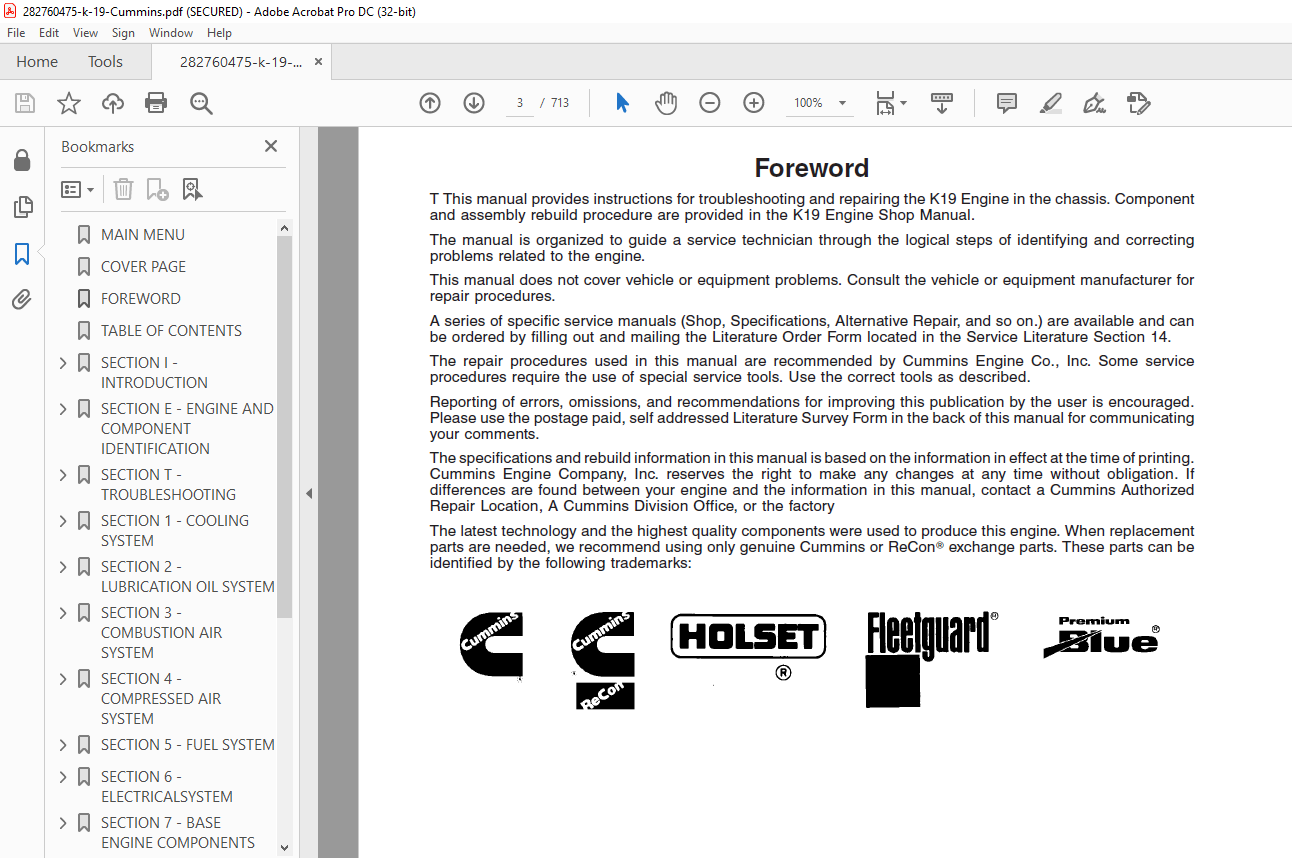
Task: Open the View menu
Action: (86, 33)
